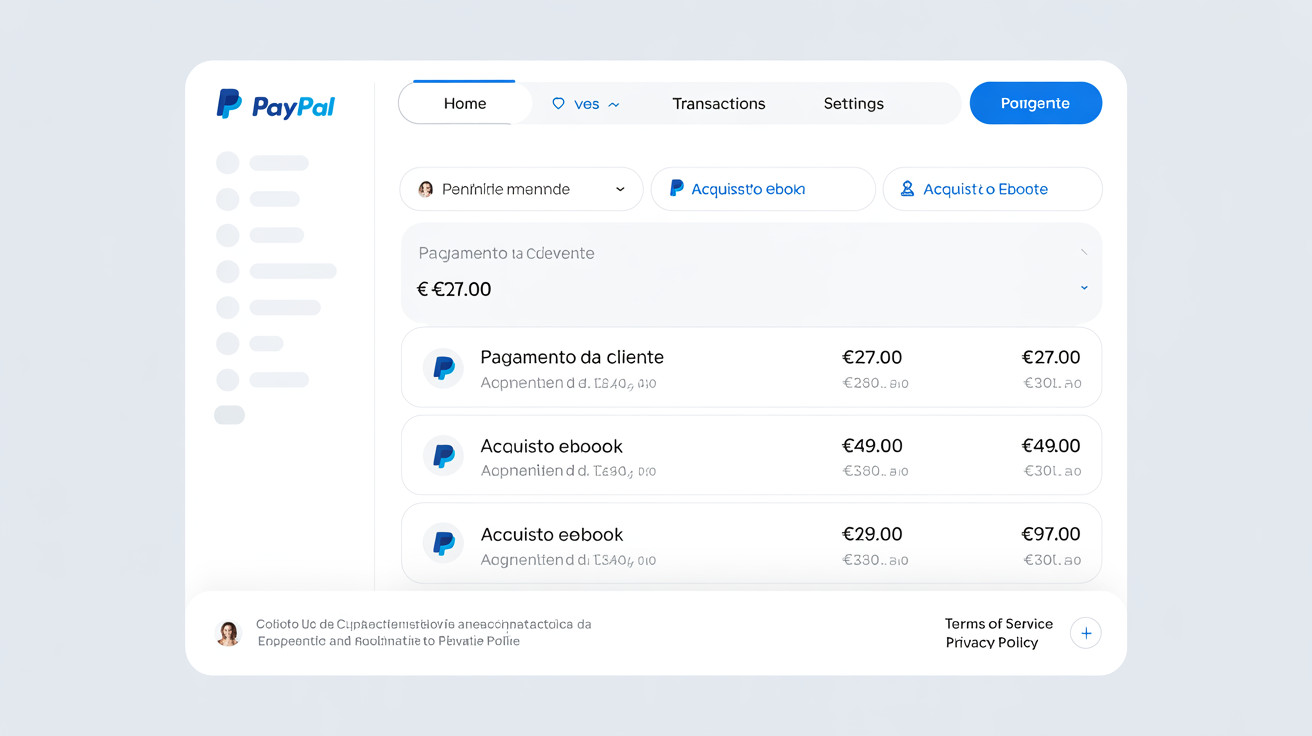Screen dimensions: 1312x736
Task: Expand the heart tab dropdown arrow
Action: [x=613, y=104]
